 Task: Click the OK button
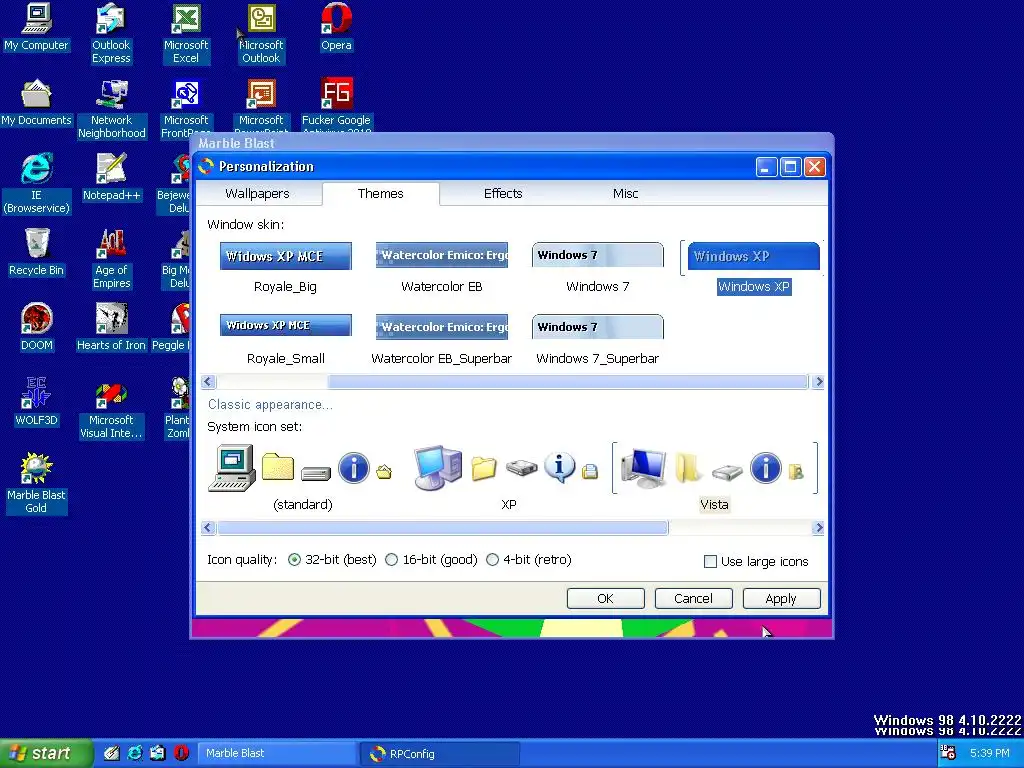click(x=605, y=598)
